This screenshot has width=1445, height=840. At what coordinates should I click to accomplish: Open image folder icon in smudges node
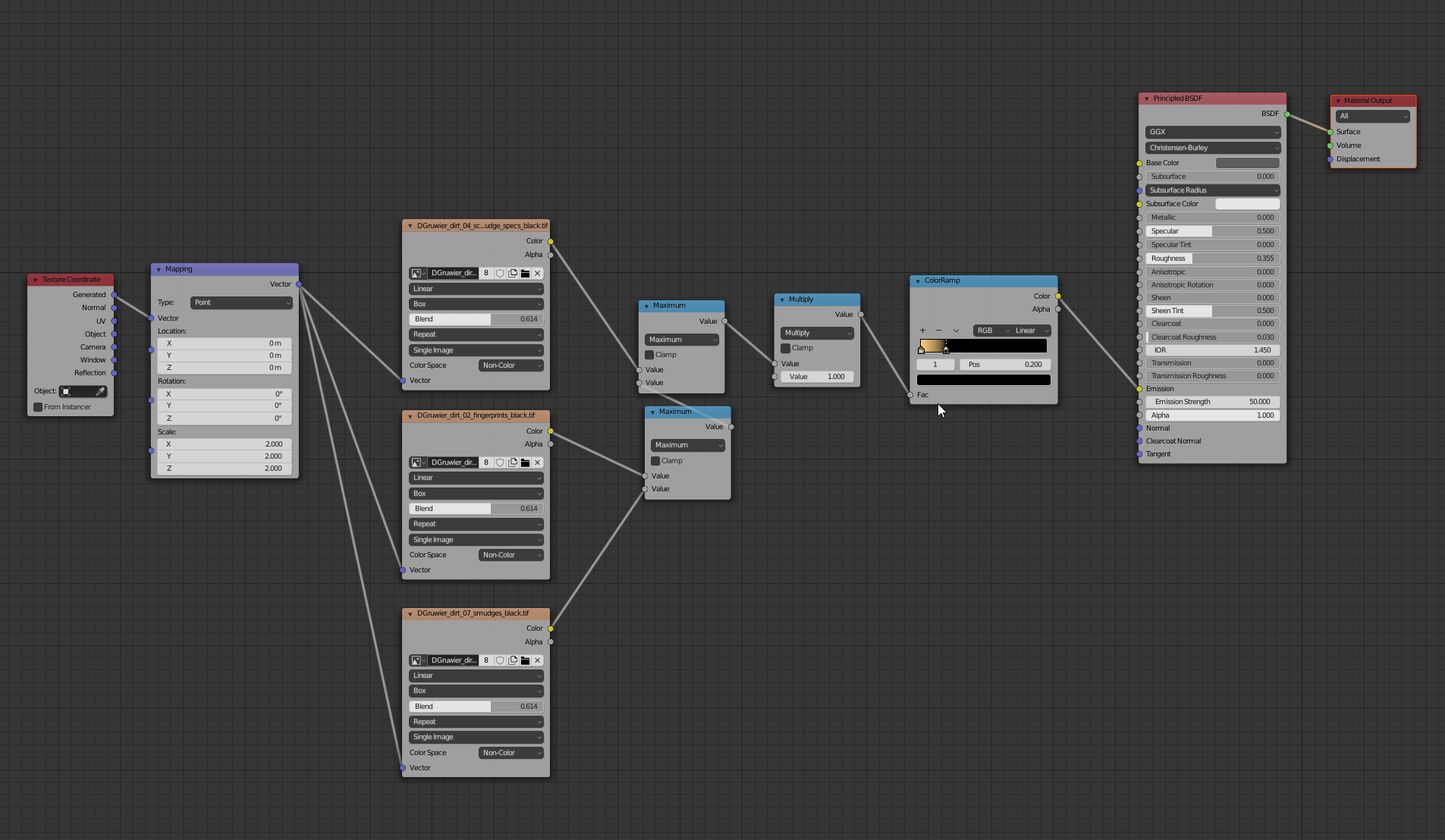pos(525,660)
